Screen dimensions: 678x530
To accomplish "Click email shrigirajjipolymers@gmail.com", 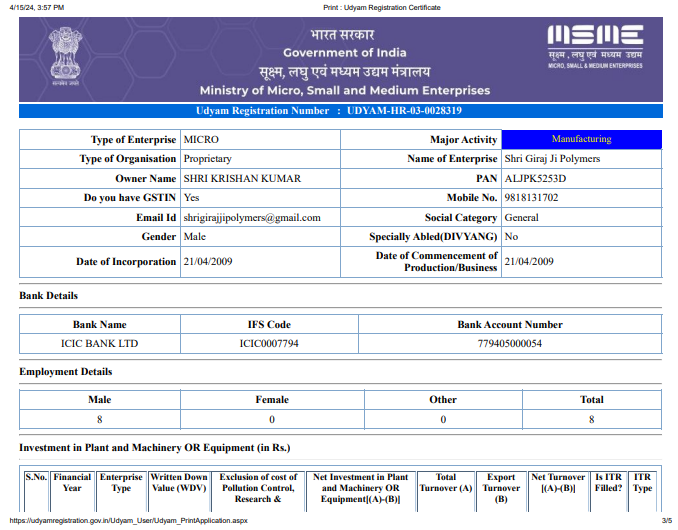I will click(x=252, y=218).
